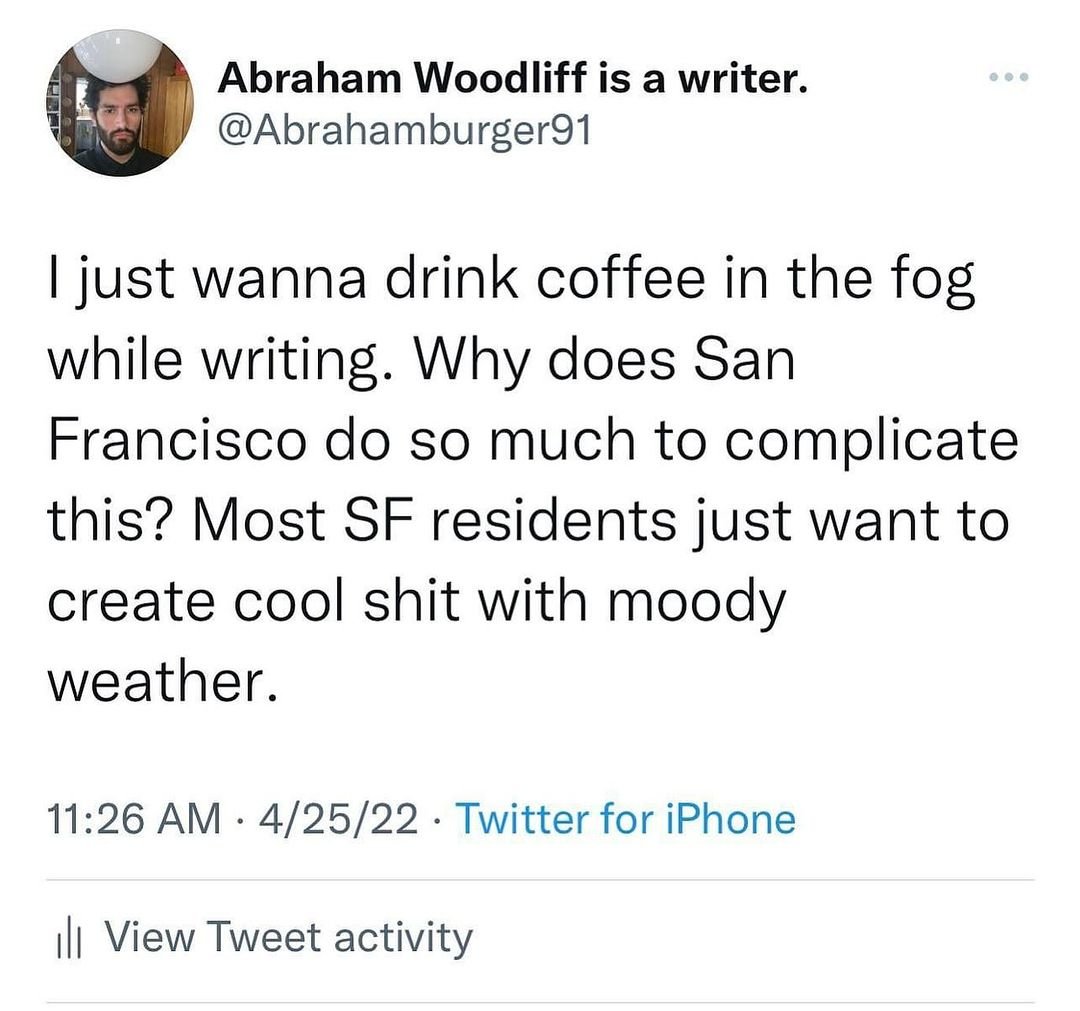Click the word 'complicate' in the tweet
Viewport: 1080px width, 1011px height.
click(868, 443)
